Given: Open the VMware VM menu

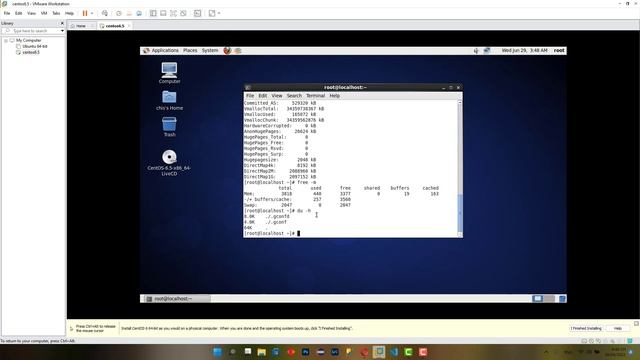Looking at the screenshot, I should pyautogui.click(x=44, y=13).
